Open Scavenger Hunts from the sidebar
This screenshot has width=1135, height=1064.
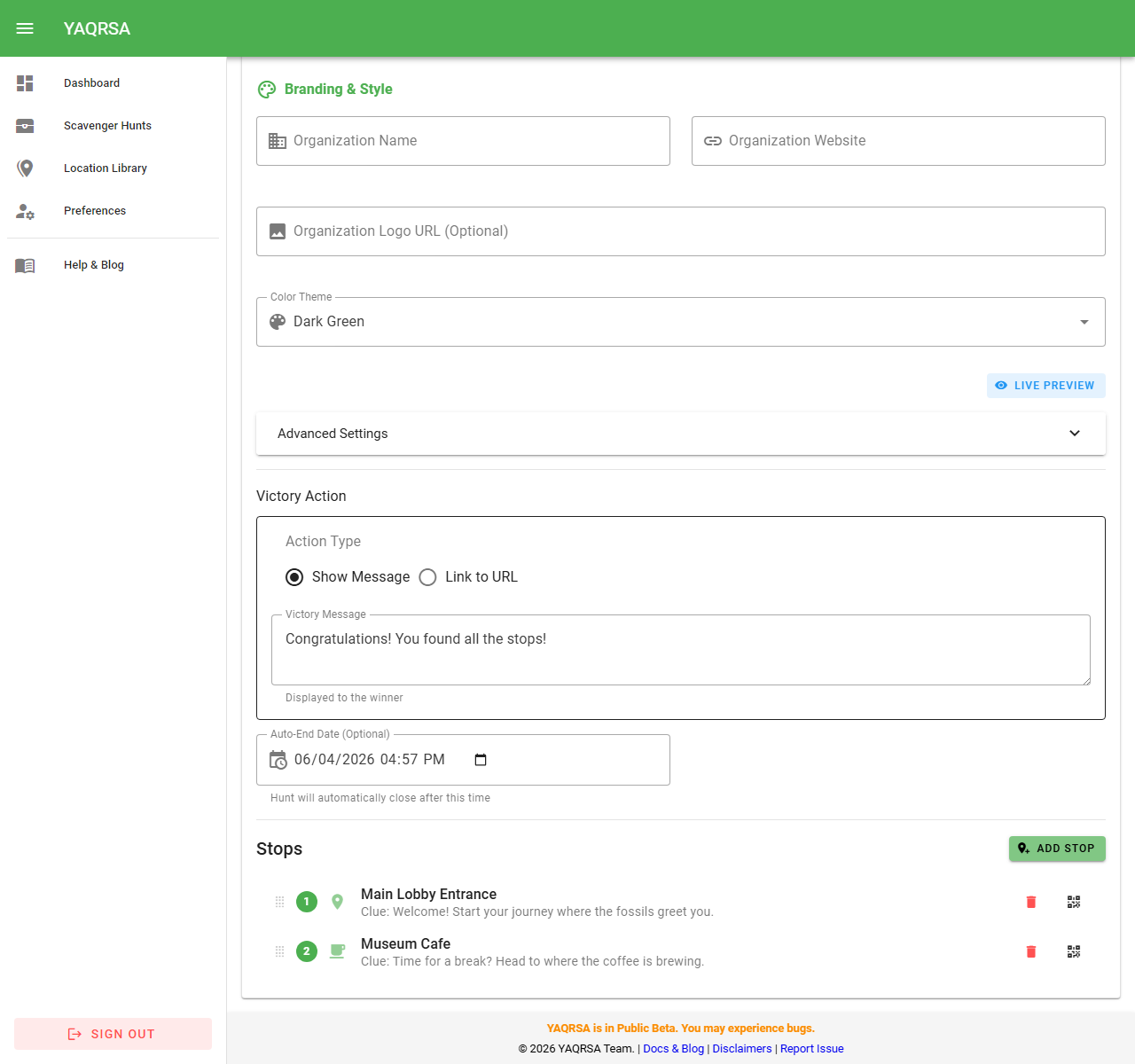pyautogui.click(x=113, y=126)
